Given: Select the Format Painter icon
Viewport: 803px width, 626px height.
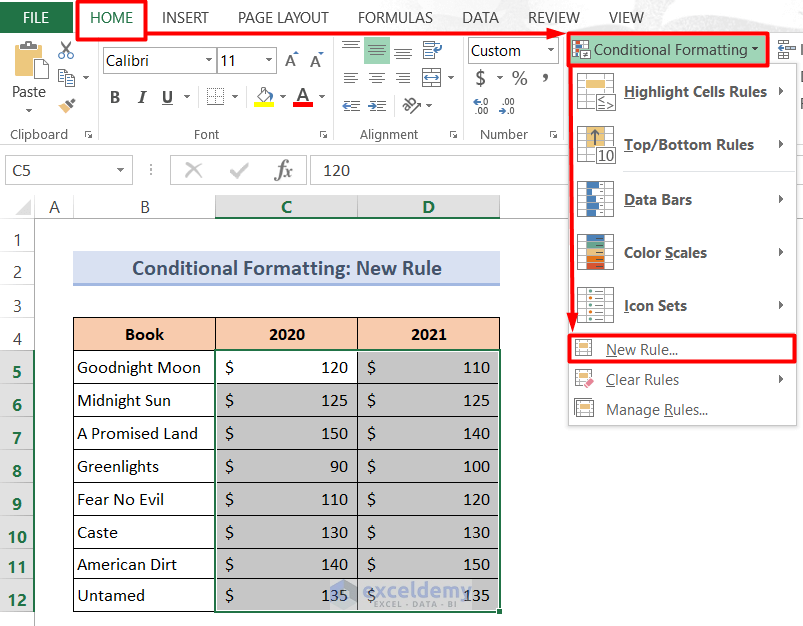Looking at the screenshot, I should click(68, 104).
